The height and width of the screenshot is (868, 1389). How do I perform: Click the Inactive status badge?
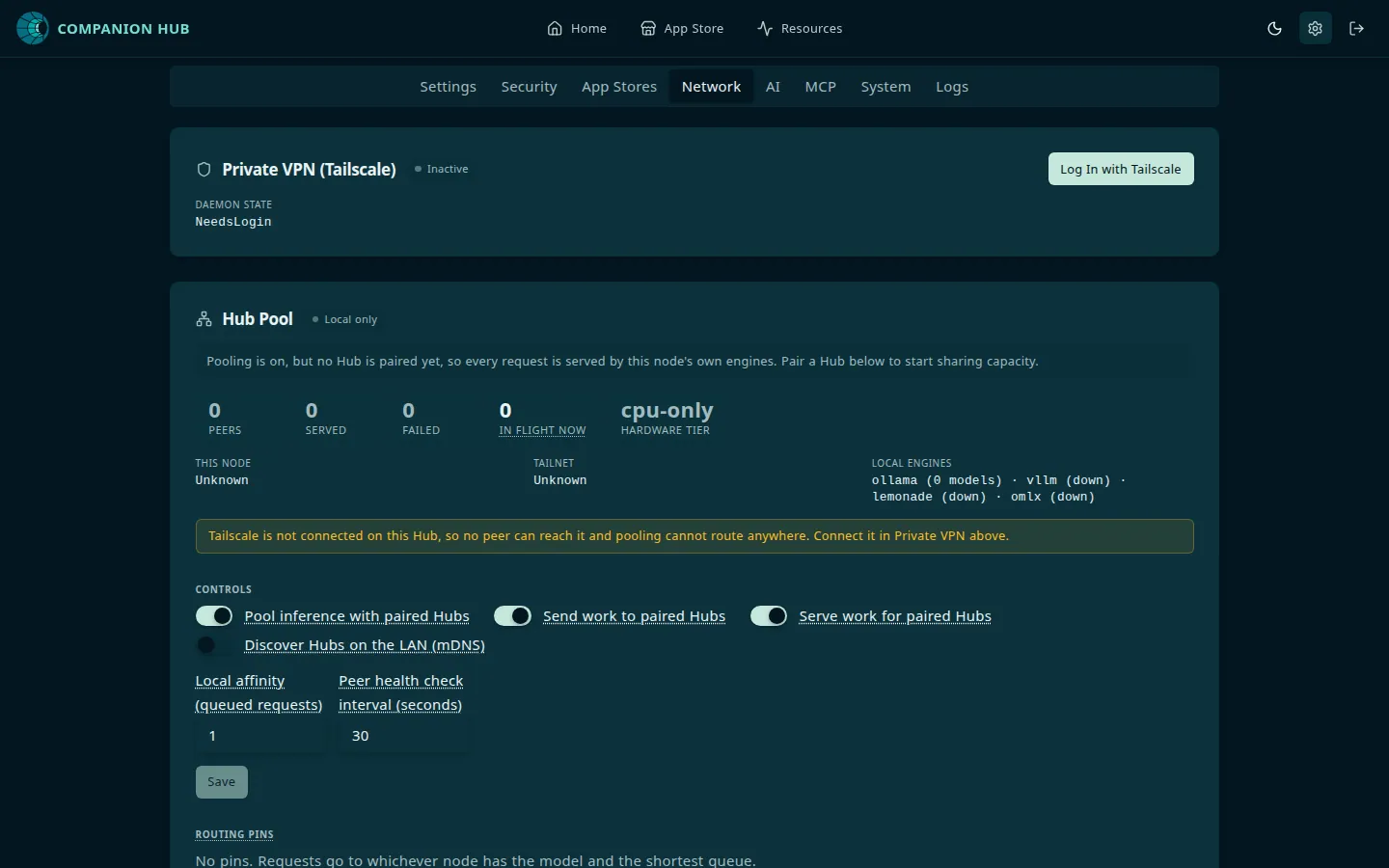tap(442, 169)
